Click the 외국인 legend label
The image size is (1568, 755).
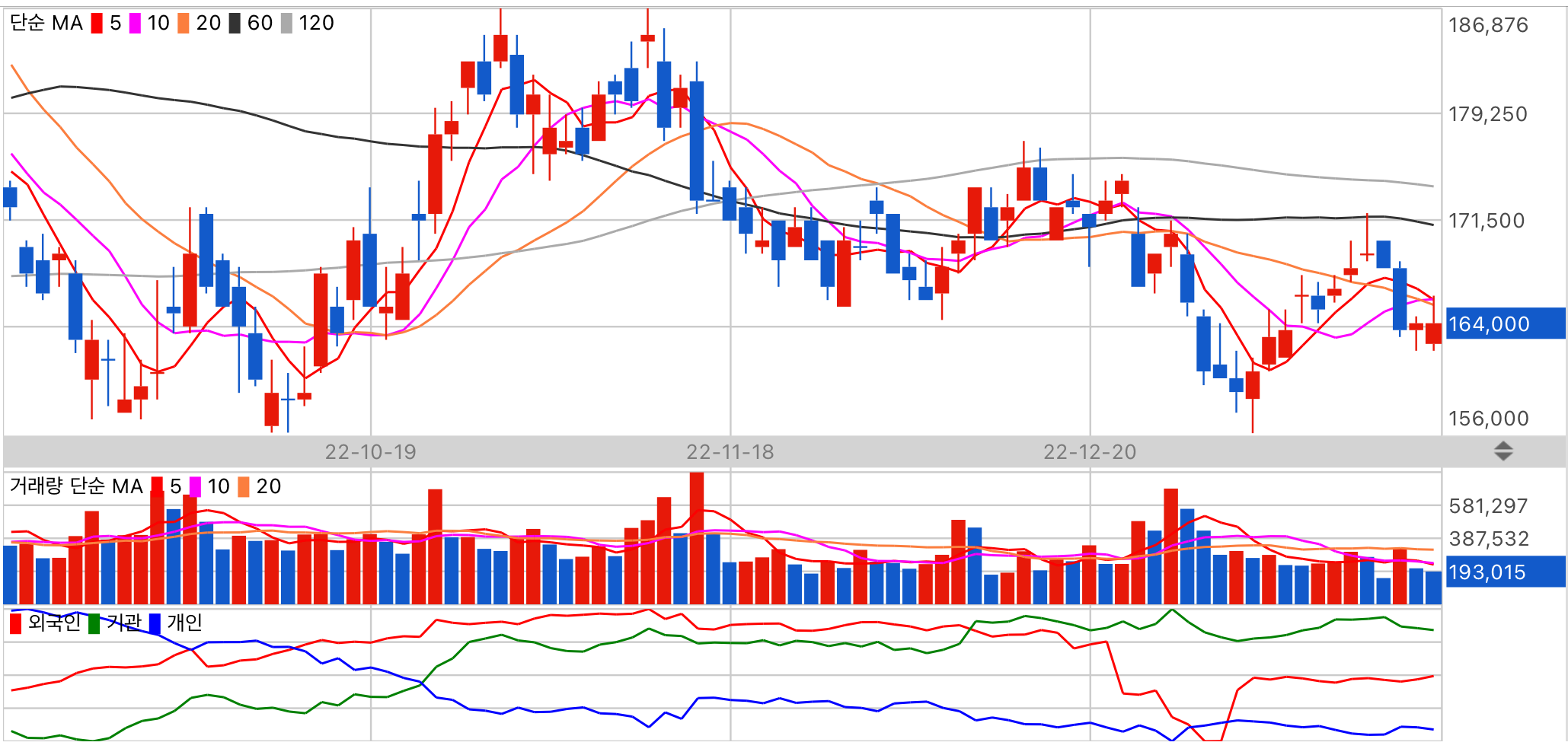[x=54, y=623]
